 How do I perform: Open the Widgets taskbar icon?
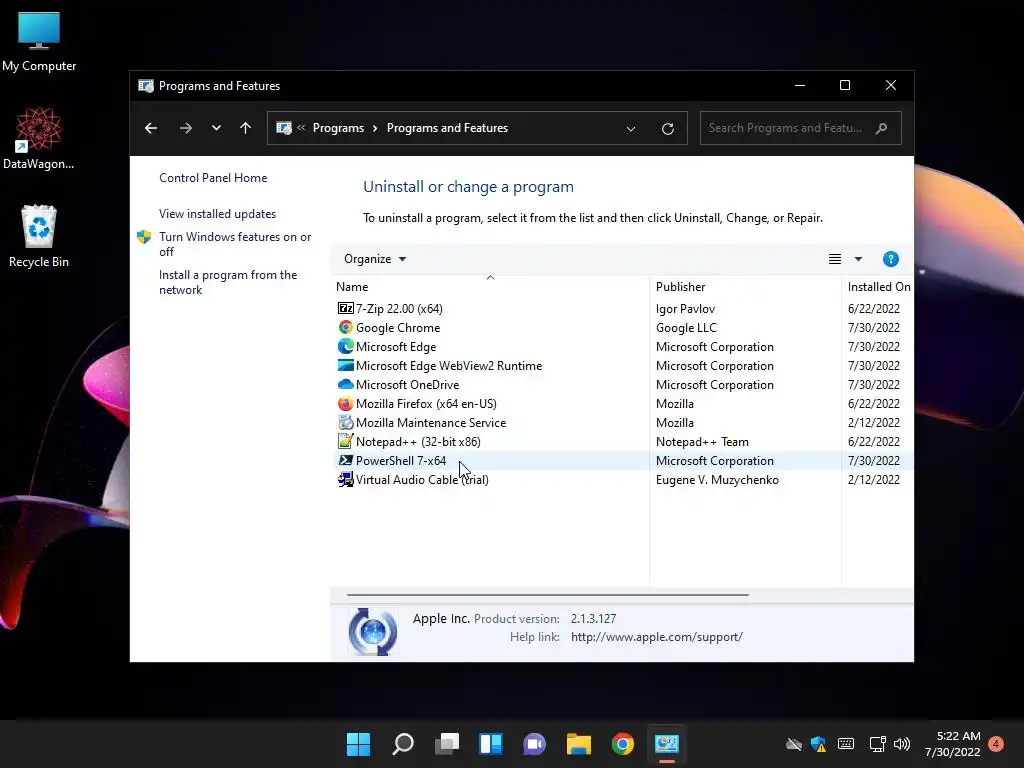coord(491,744)
